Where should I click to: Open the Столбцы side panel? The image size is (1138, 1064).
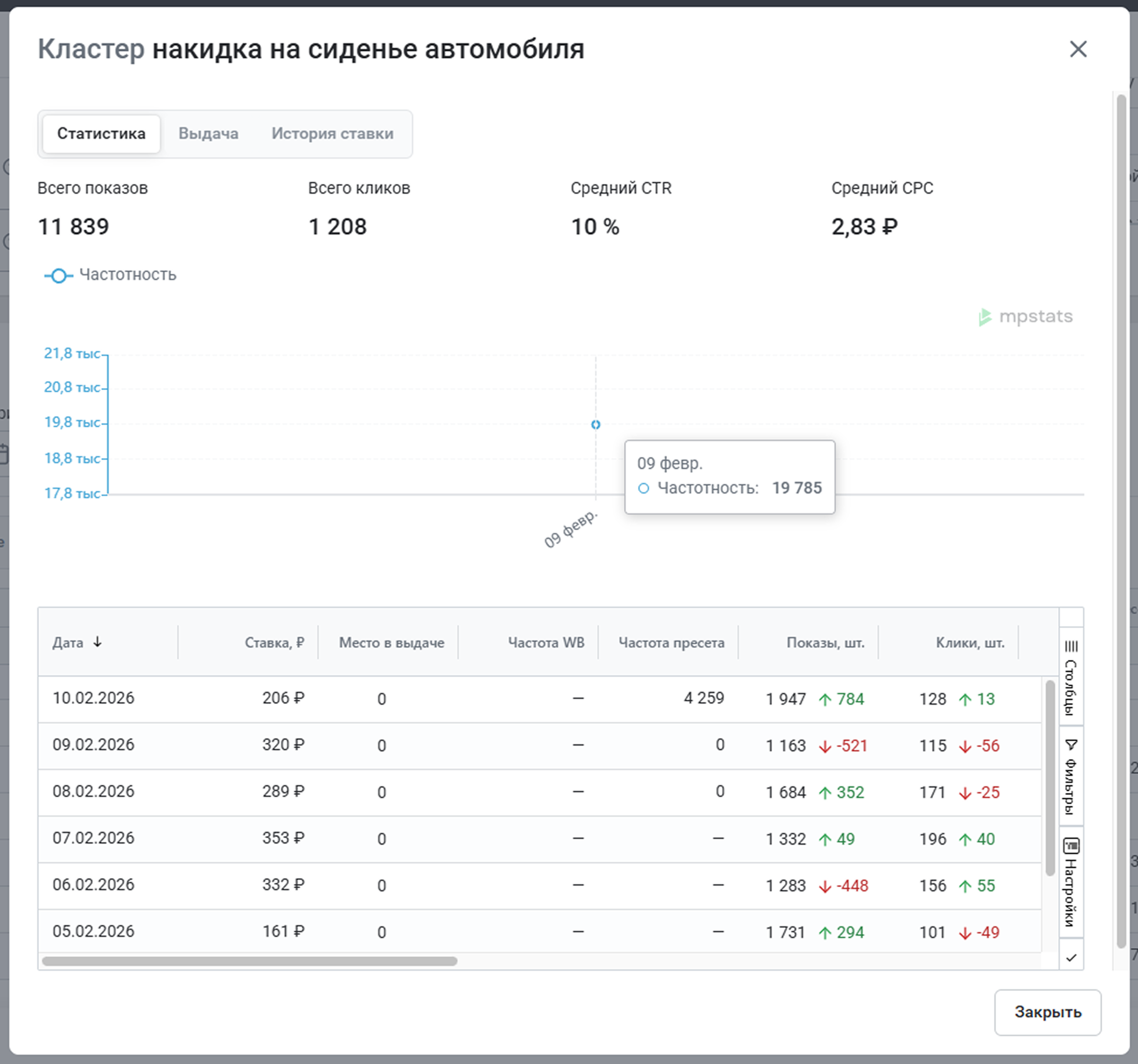pos(1071,678)
